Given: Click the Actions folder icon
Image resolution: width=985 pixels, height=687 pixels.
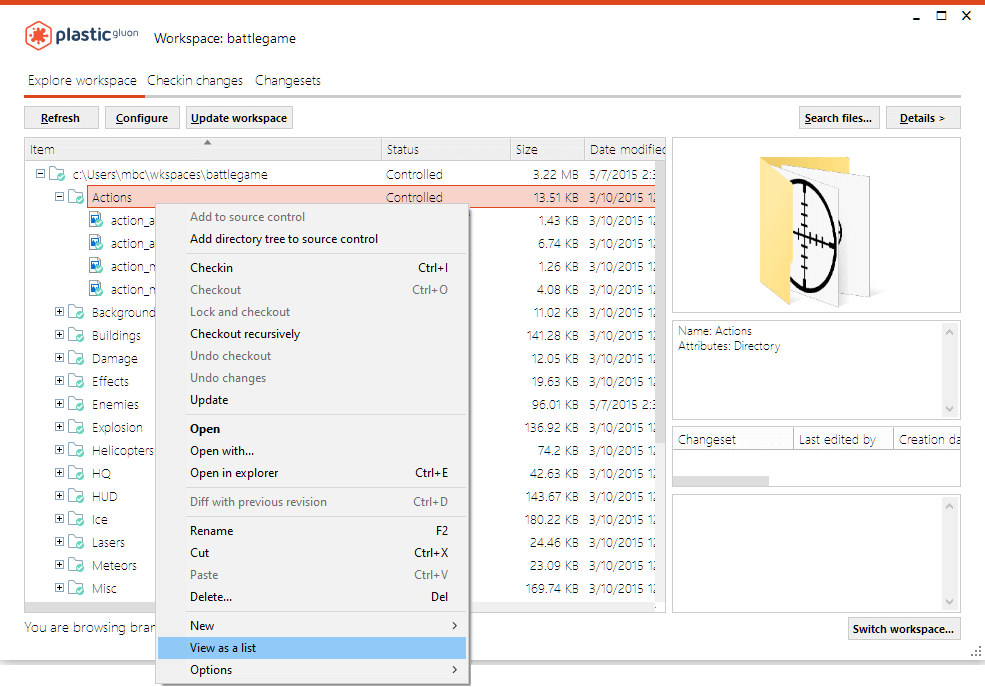Looking at the screenshot, I should [x=76, y=197].
